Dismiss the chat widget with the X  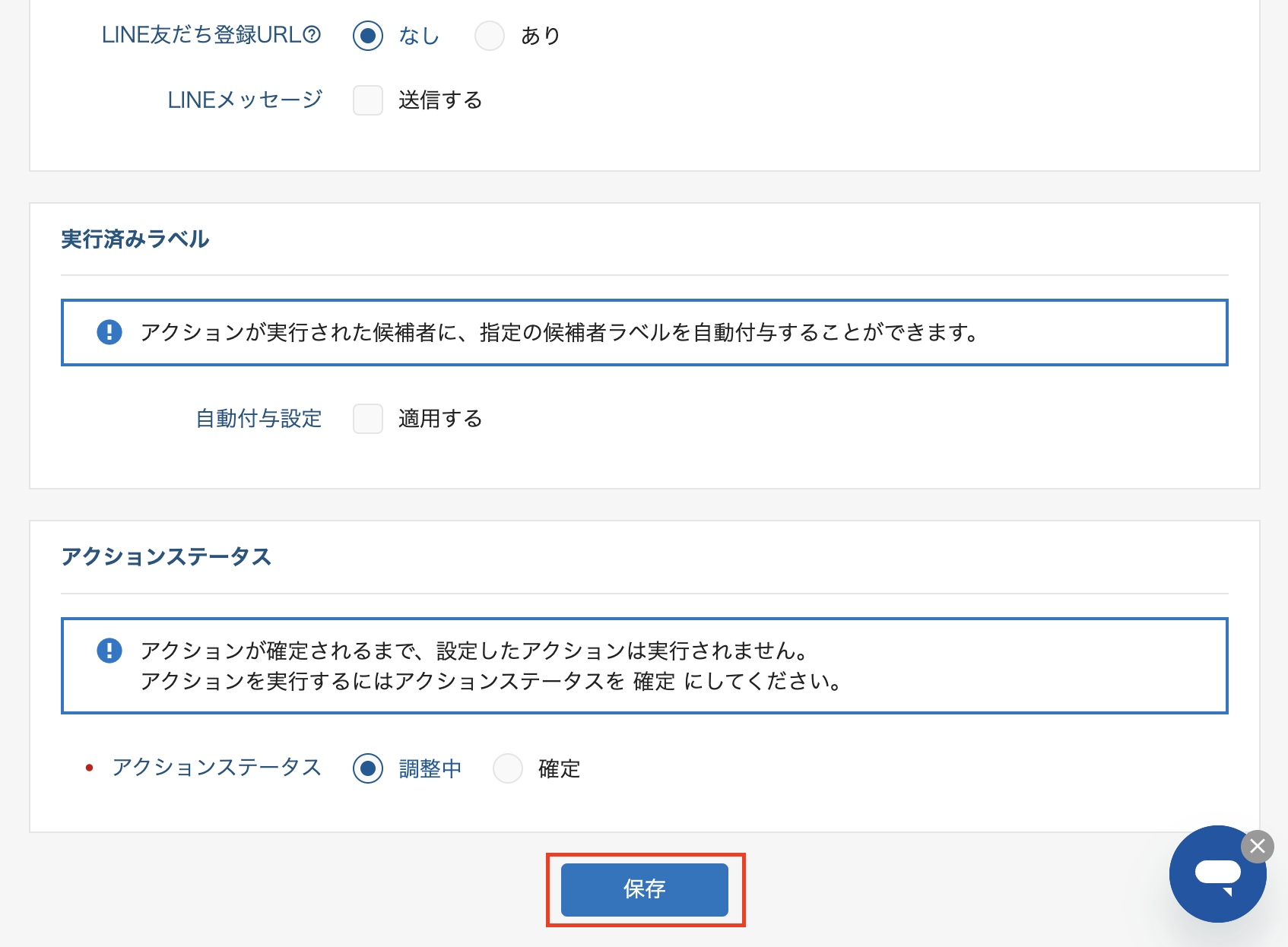pos(1258,846)
